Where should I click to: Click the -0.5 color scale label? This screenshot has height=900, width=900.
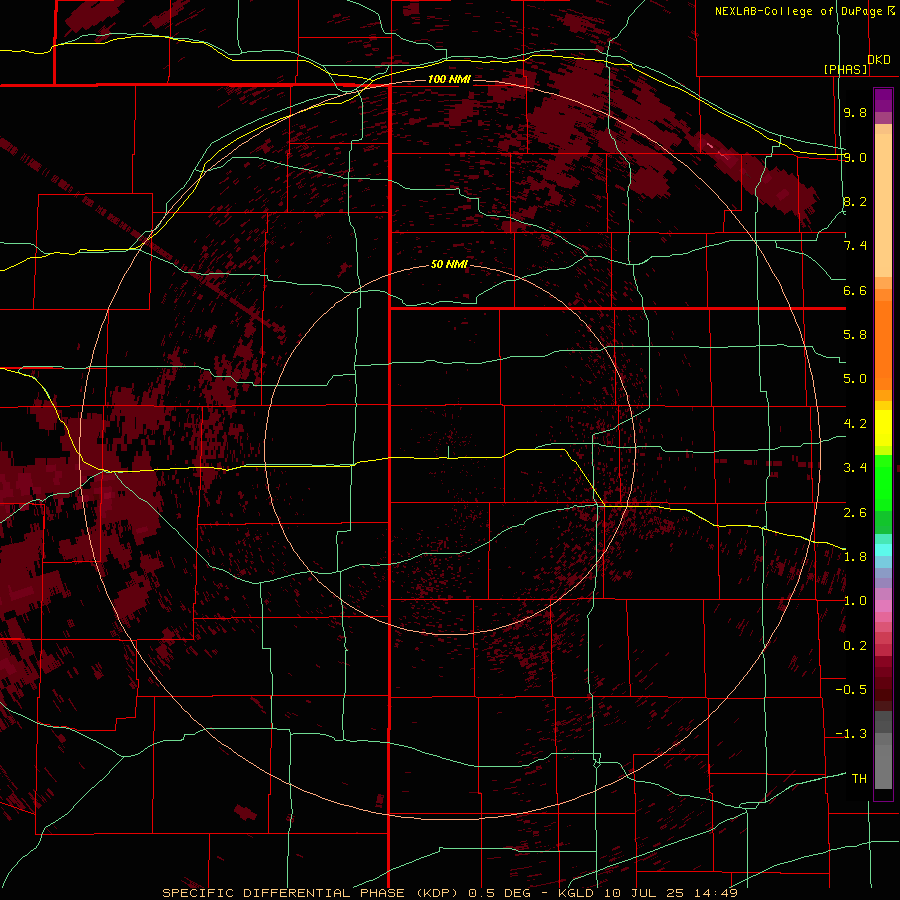point(851,690)
